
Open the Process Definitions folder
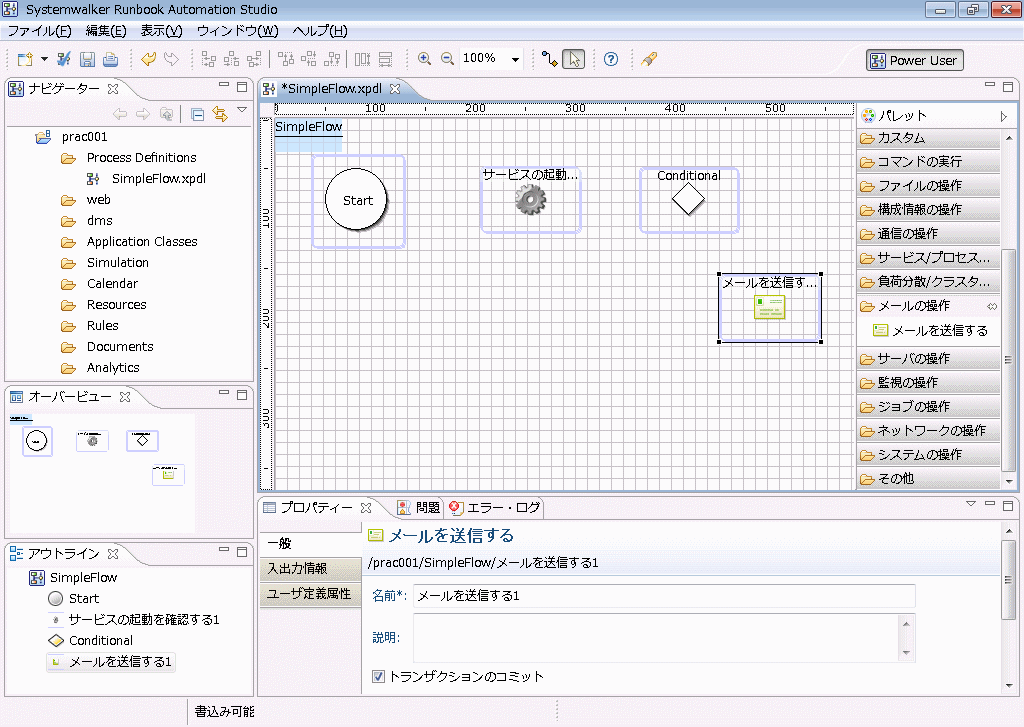coord(141,157)
